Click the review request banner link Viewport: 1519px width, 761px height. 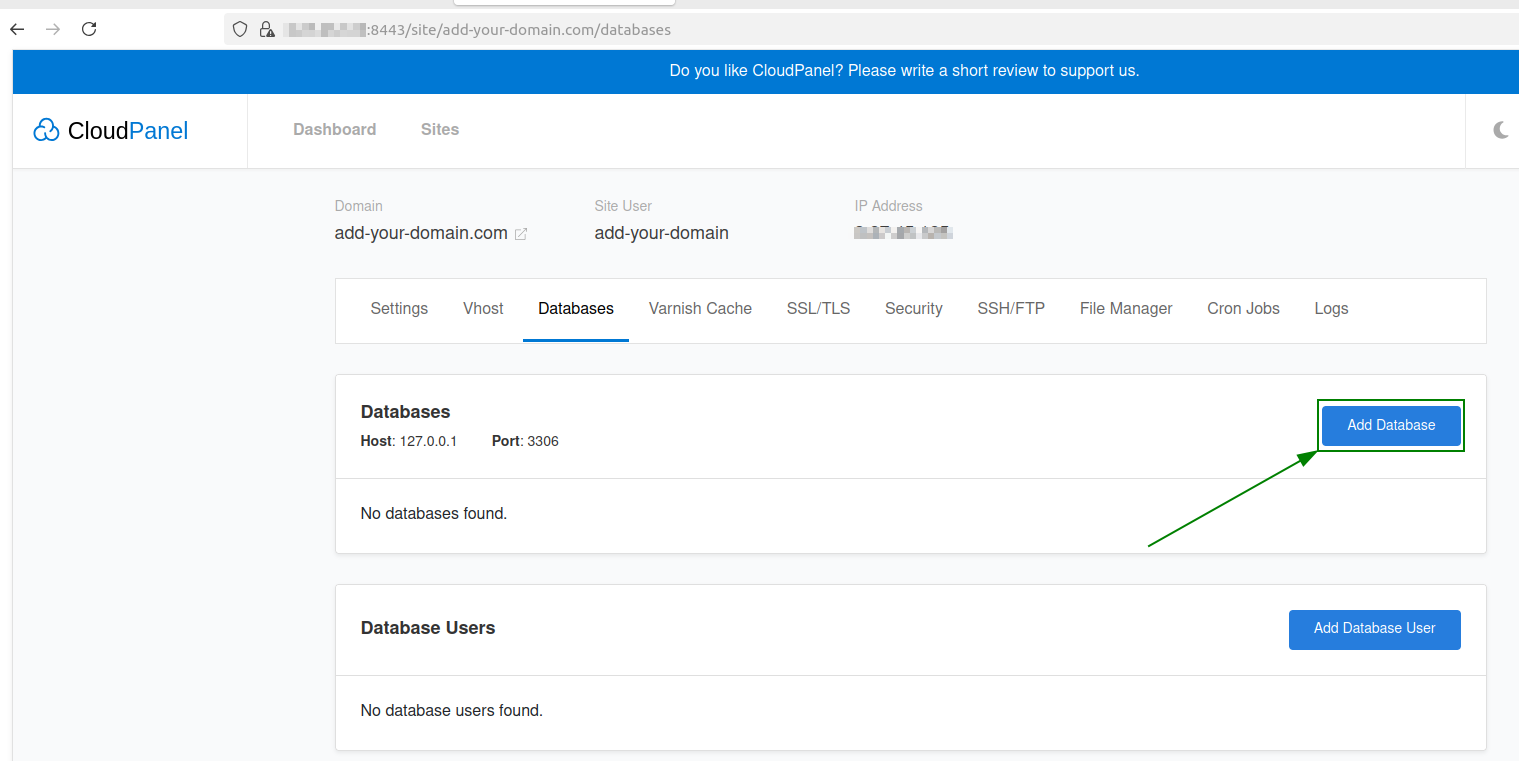[x=904, y=71]
